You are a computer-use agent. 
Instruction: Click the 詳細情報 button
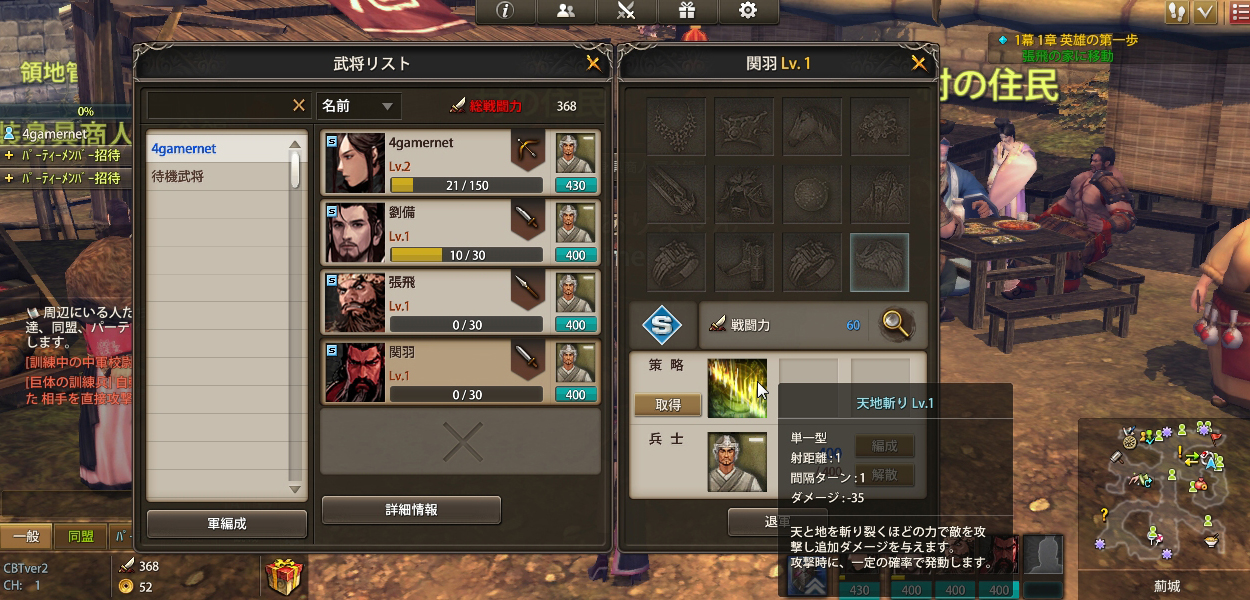[411, 509]
